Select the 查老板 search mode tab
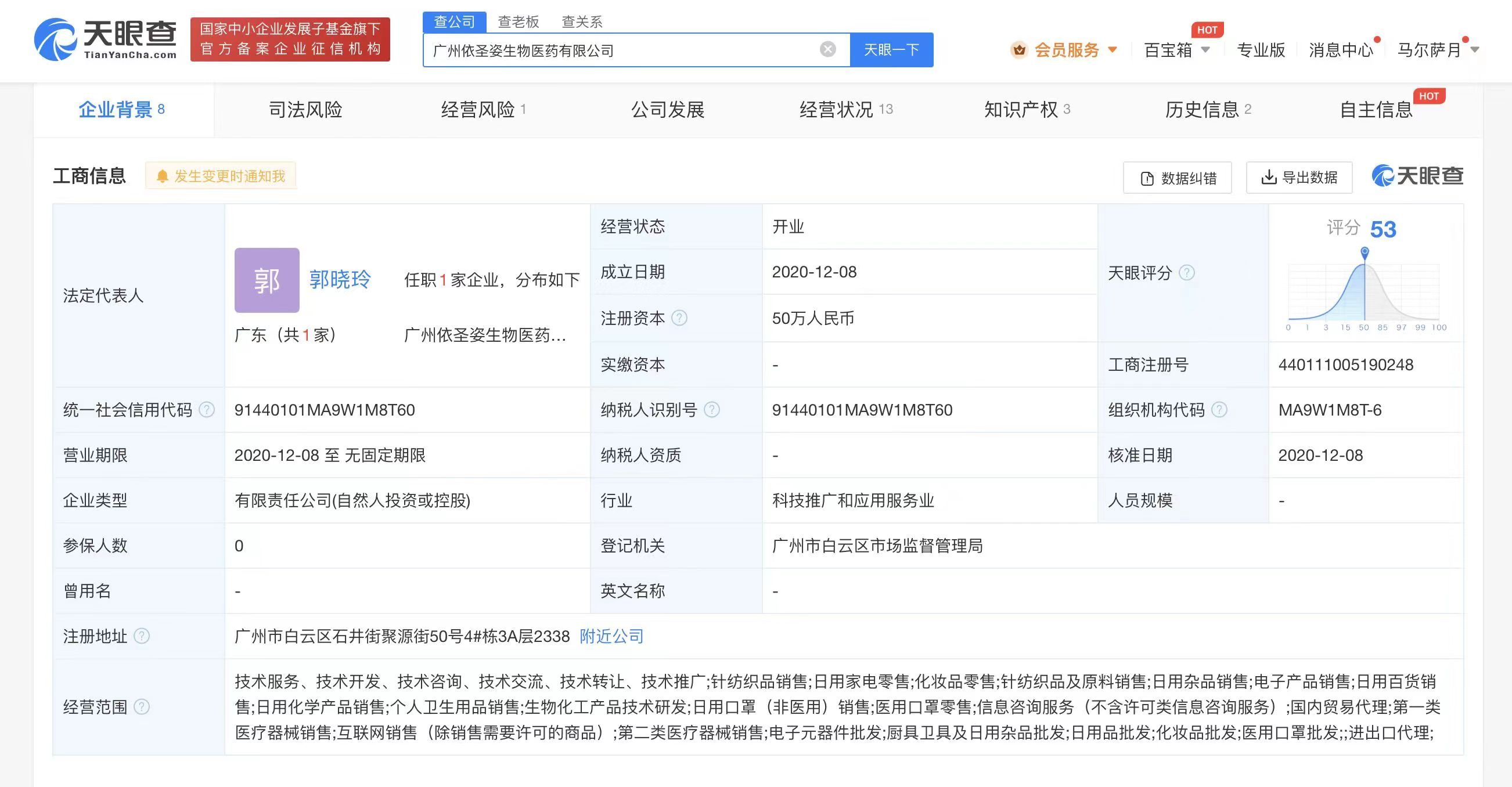 [x=519, y=21]
